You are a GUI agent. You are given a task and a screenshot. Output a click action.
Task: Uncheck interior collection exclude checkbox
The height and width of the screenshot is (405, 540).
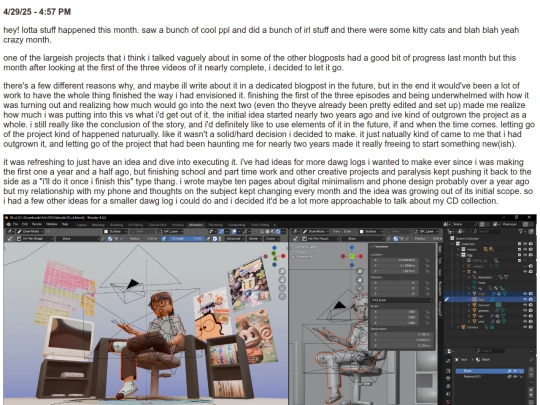(519, 249)
